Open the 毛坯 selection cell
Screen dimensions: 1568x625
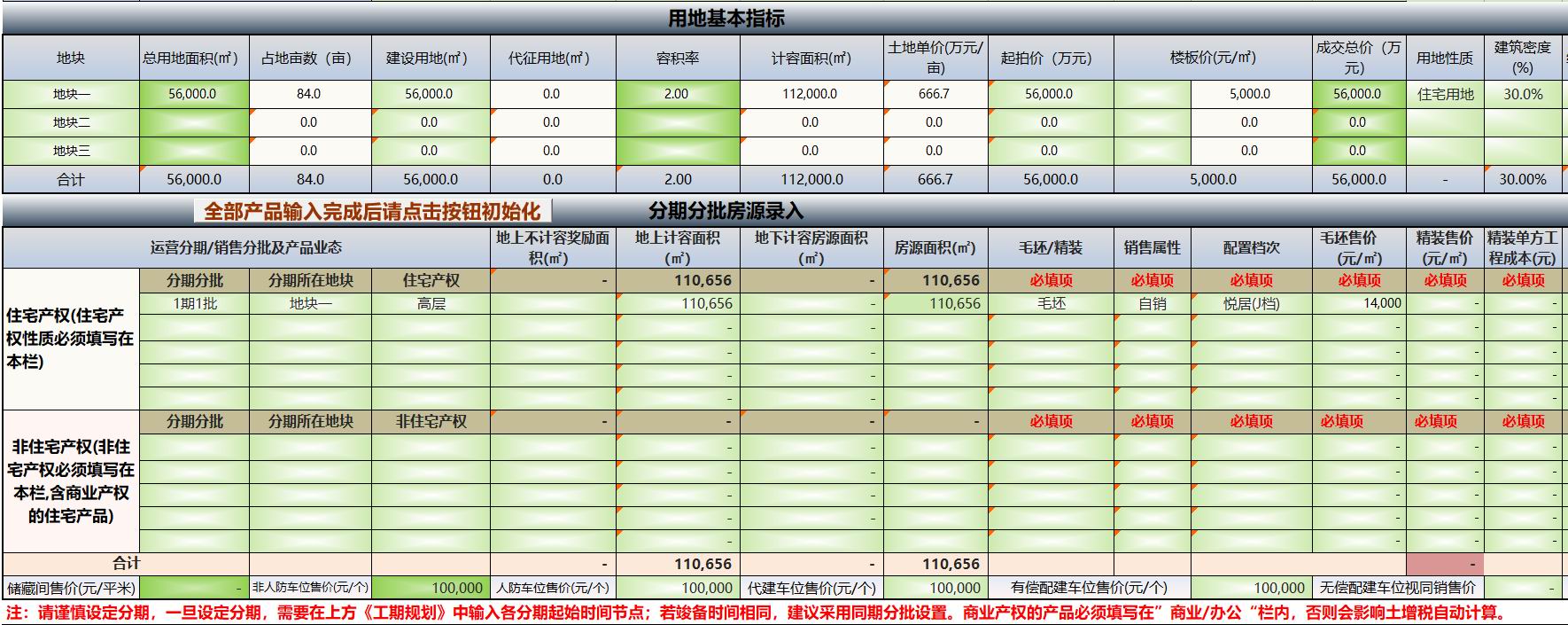pyautogui.click(x=1051, y=304)
